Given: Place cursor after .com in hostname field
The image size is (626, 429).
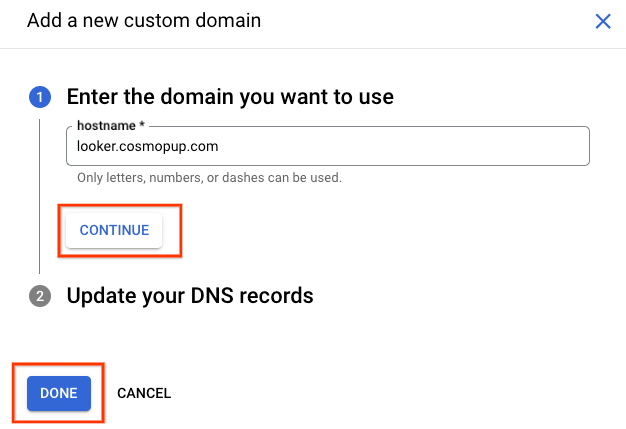Looking at the screenshot, I should (222, 146).
